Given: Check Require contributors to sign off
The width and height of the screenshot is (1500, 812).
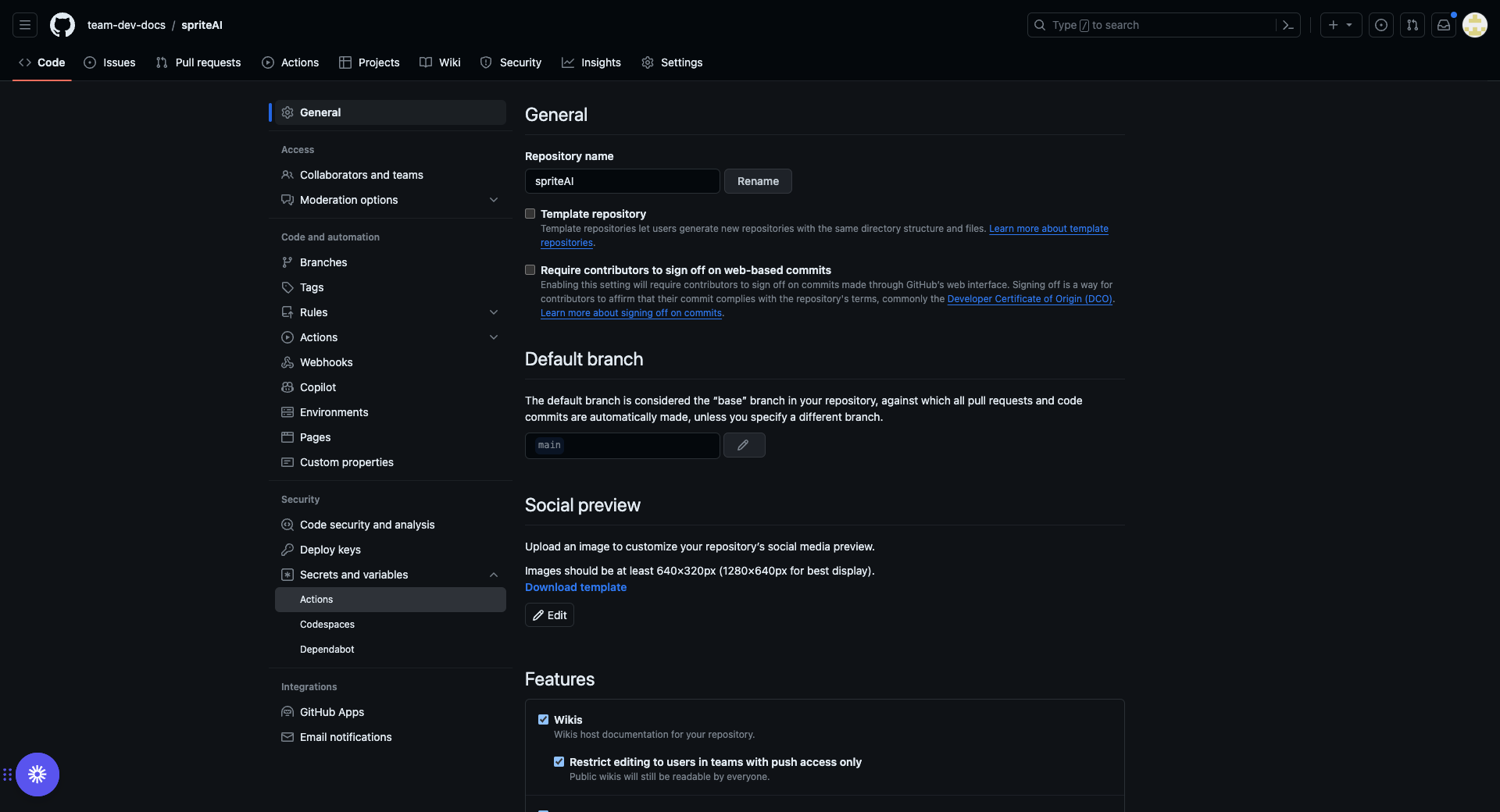Looking at the screenshot, I should tap(530, 270).
